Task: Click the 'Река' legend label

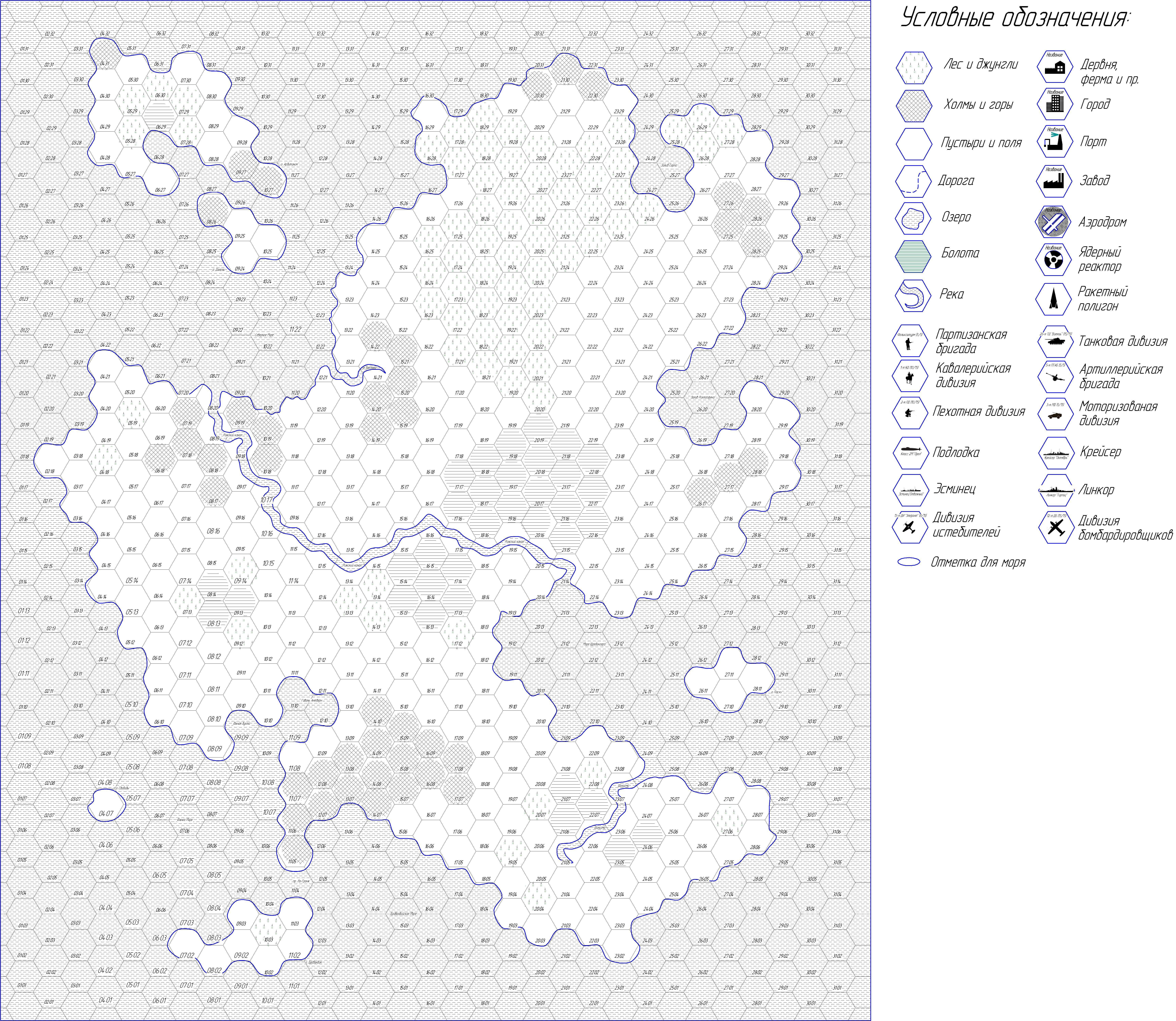Action: (952, 295)
